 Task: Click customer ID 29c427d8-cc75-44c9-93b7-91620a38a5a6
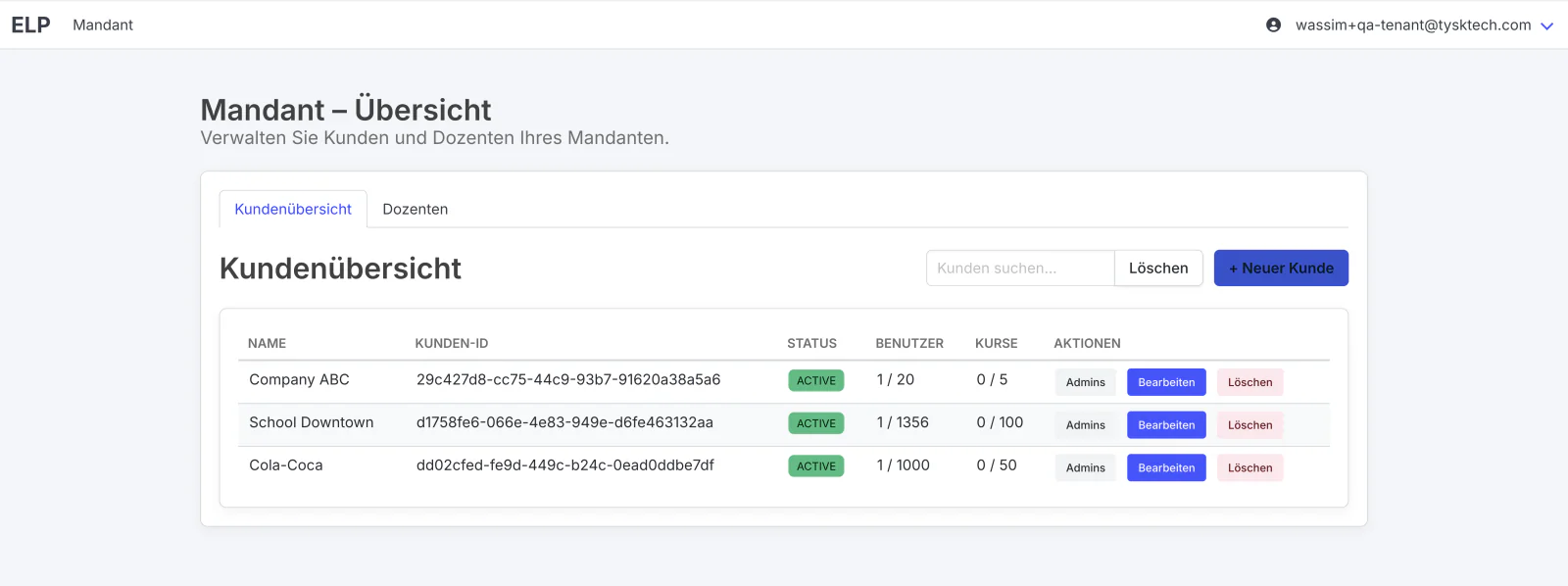coord(568,379)
